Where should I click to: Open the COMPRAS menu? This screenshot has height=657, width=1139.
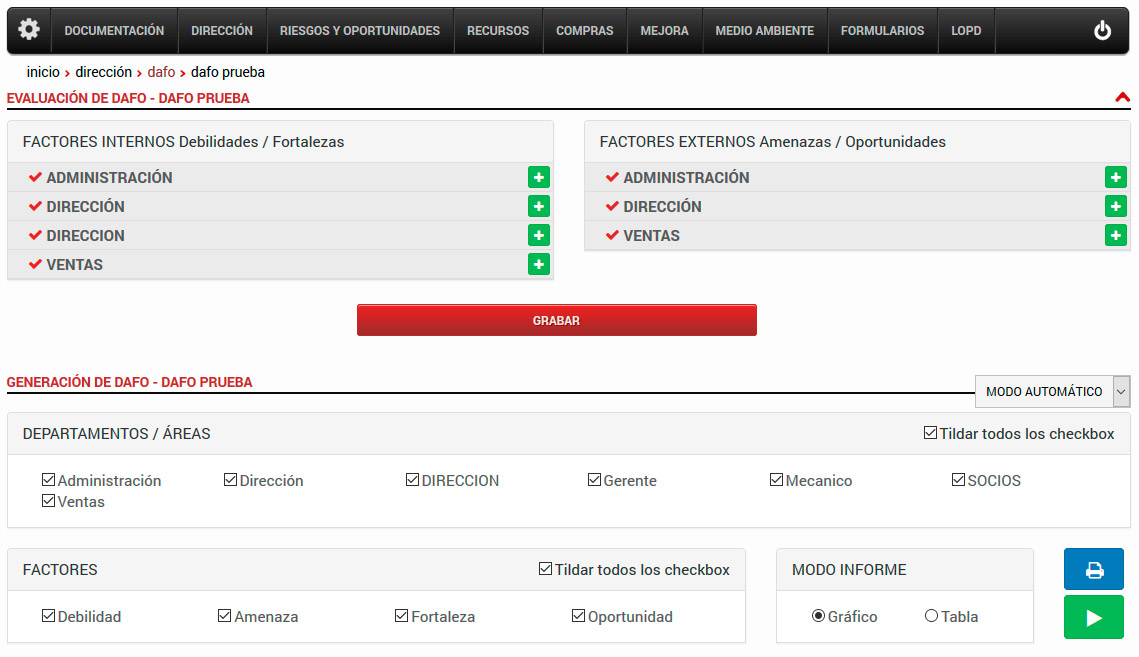pos(585,31)
